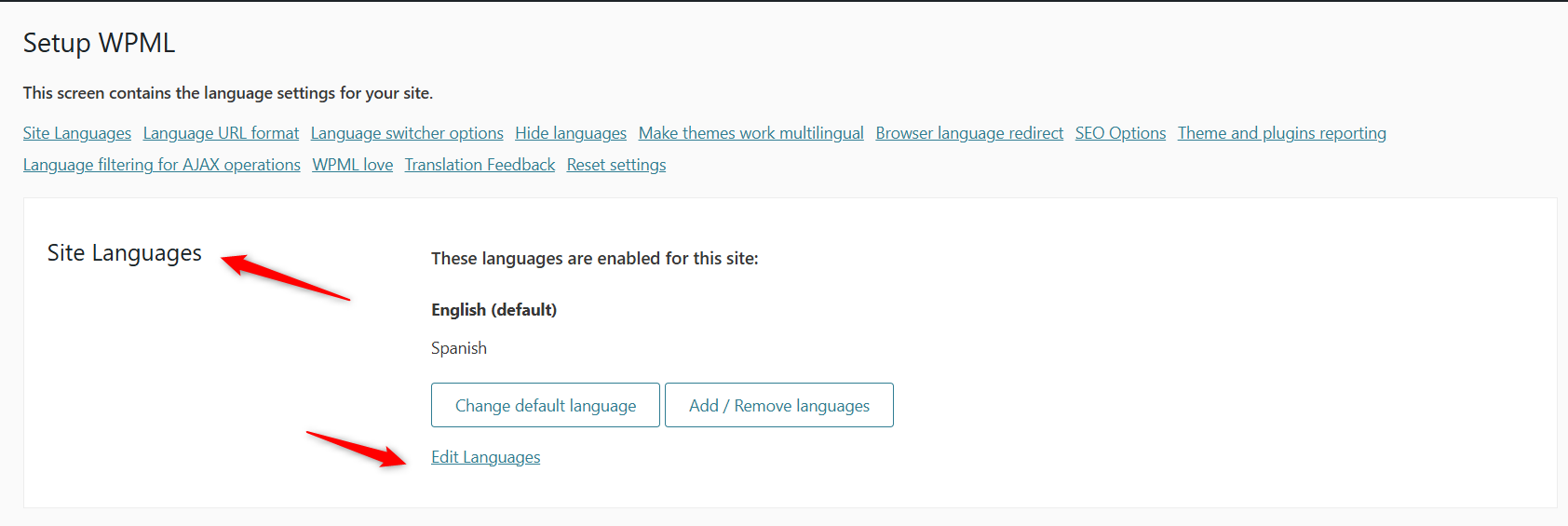Click the Add / Remove languages button
Screen dimensions: 1568x526
tap(779, 405)
